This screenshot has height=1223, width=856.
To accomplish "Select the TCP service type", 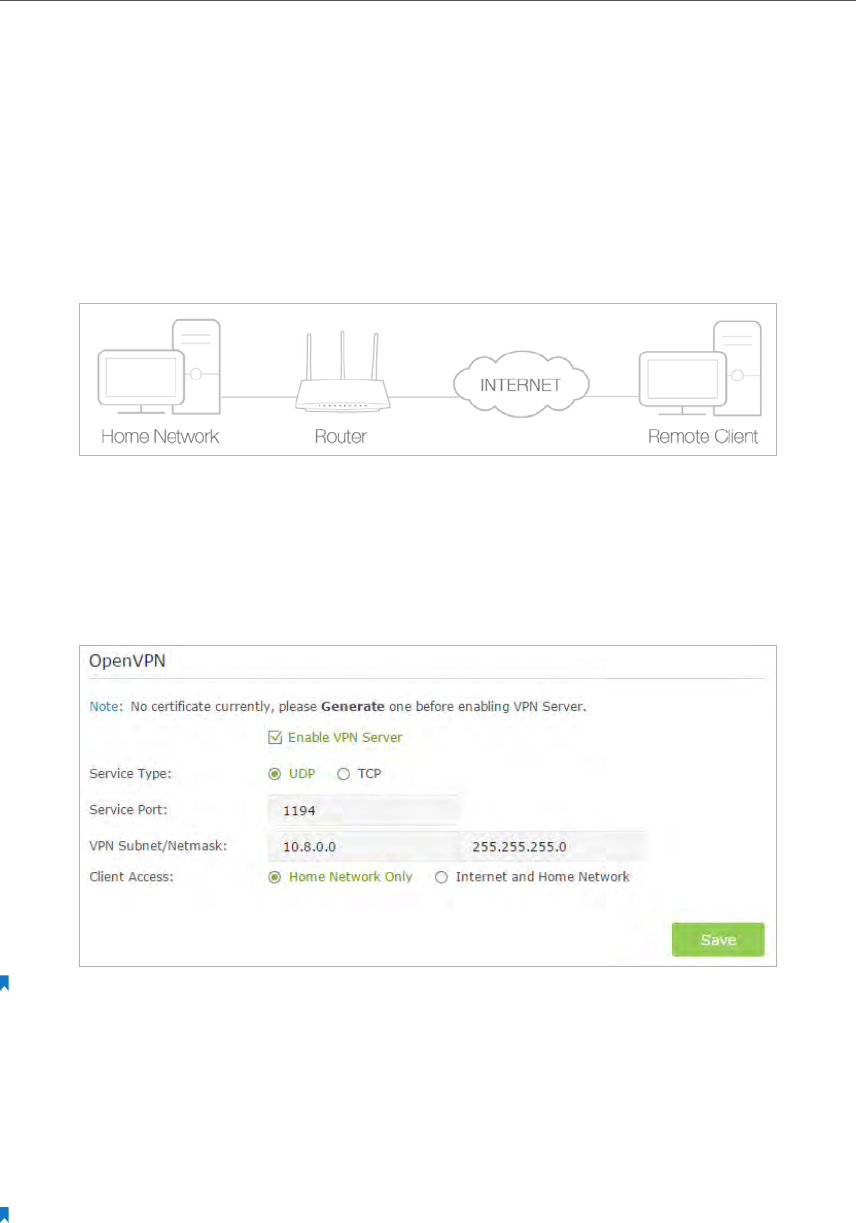I will pos(343,774).
